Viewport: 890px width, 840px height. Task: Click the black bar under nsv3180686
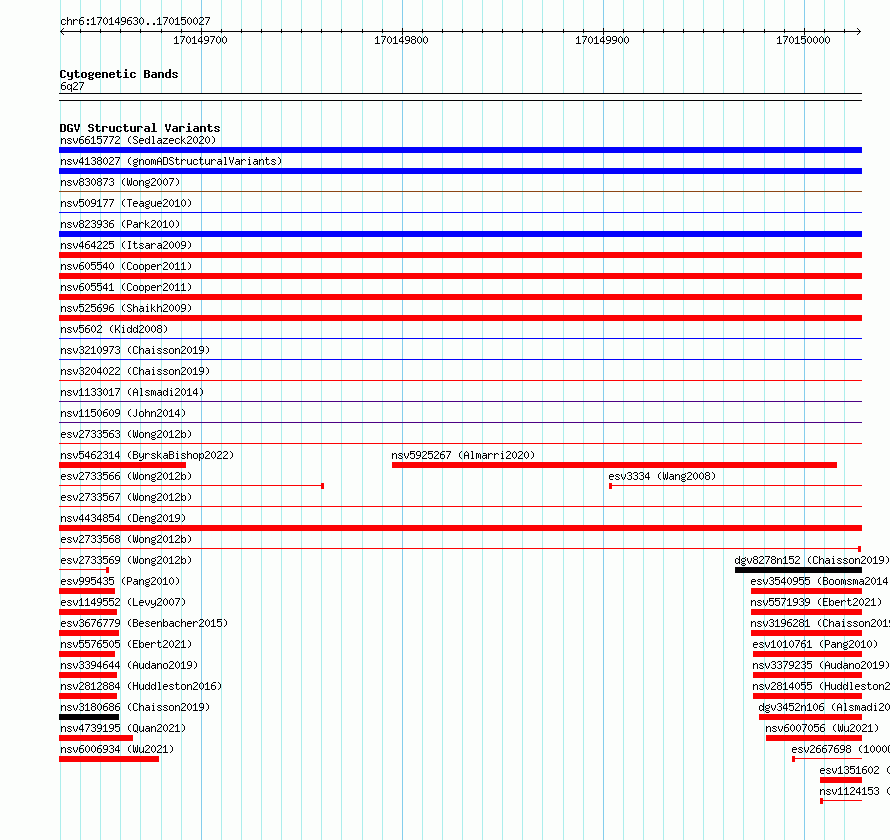pos(89,717)
